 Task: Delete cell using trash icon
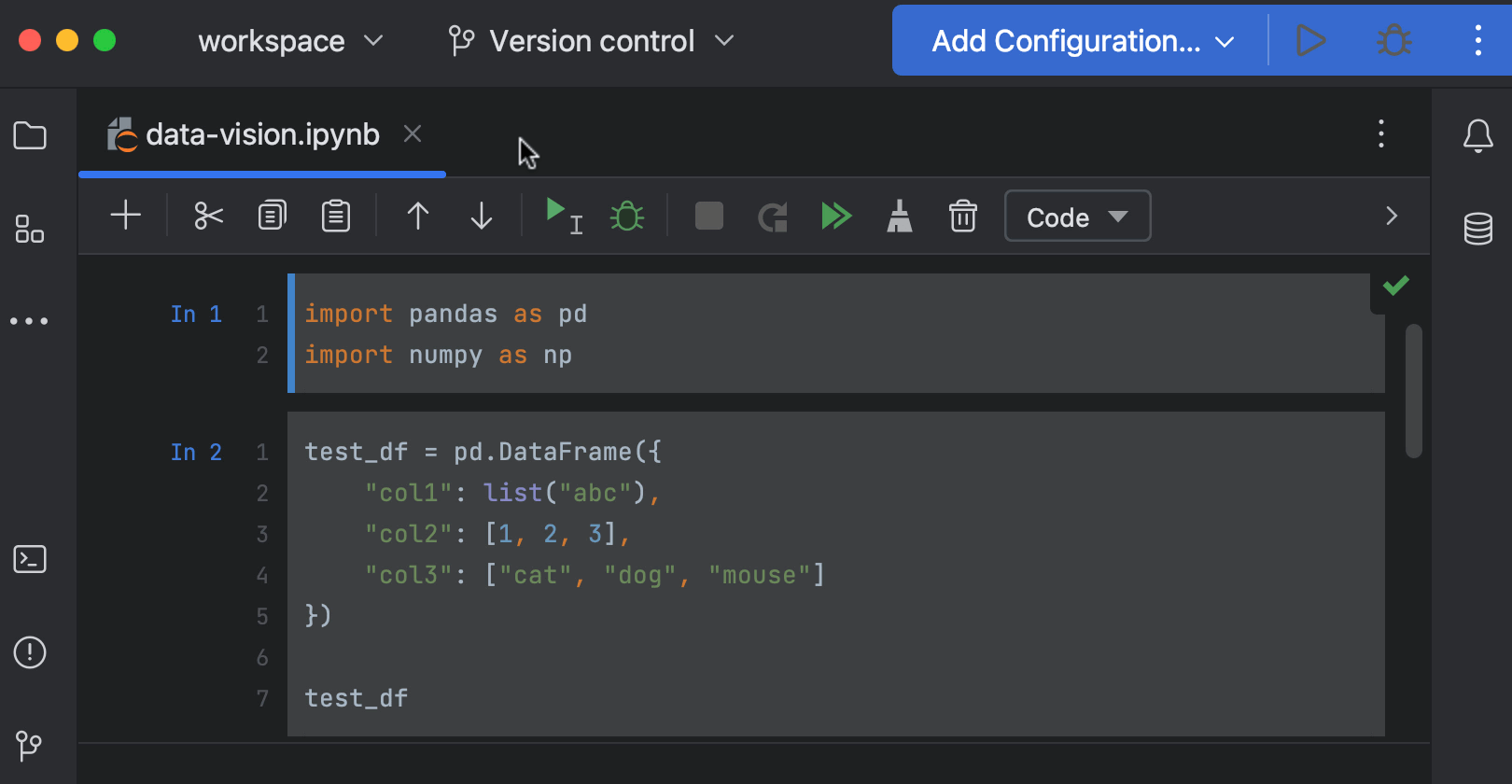click(962, 216)
